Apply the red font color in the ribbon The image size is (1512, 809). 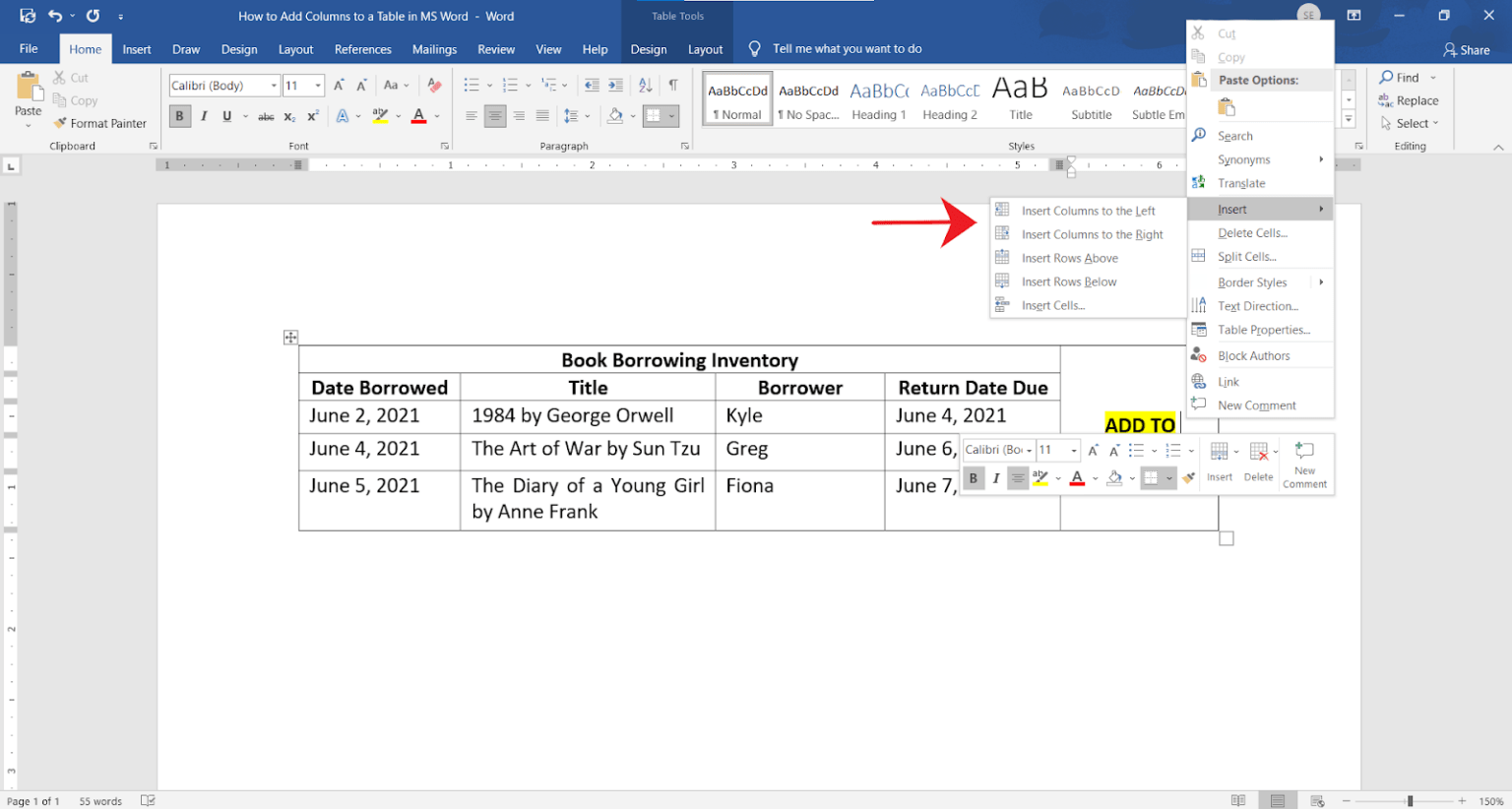click(x=418, y=116)
